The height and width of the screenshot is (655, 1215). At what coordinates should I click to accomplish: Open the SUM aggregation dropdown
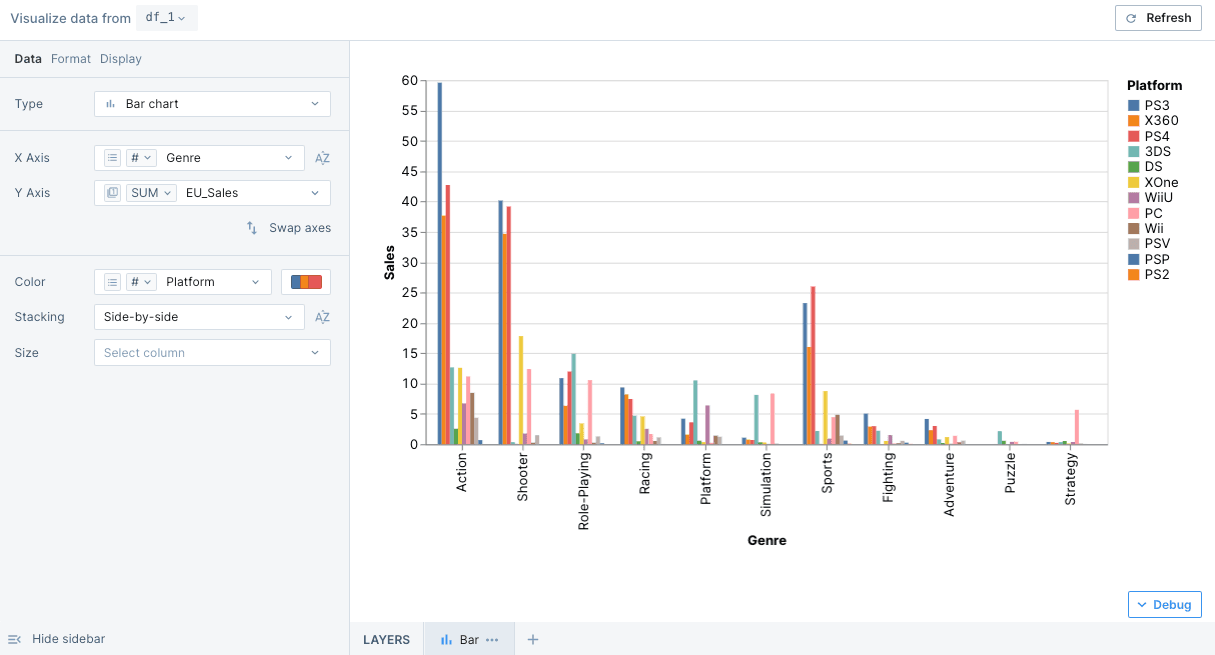152,193
